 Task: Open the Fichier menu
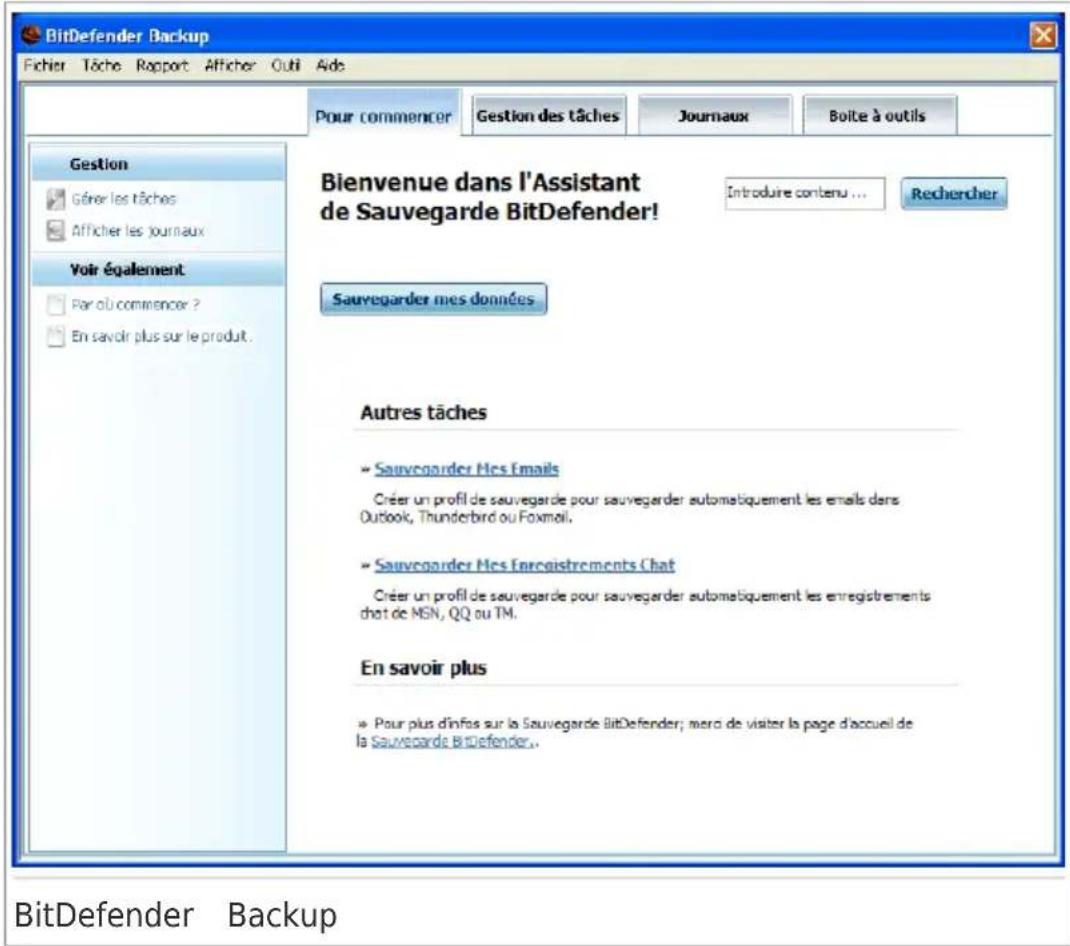[44, 66]
